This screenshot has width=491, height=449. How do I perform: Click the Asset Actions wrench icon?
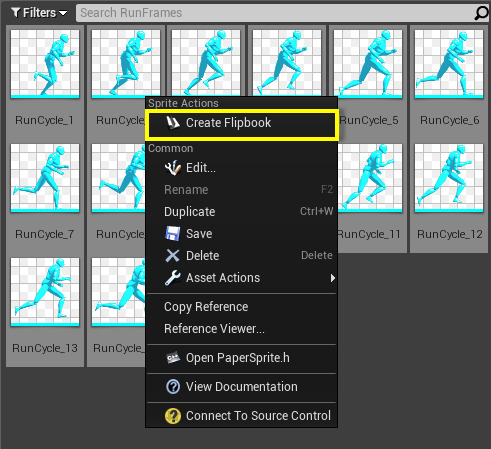click(x=173, y=278)
